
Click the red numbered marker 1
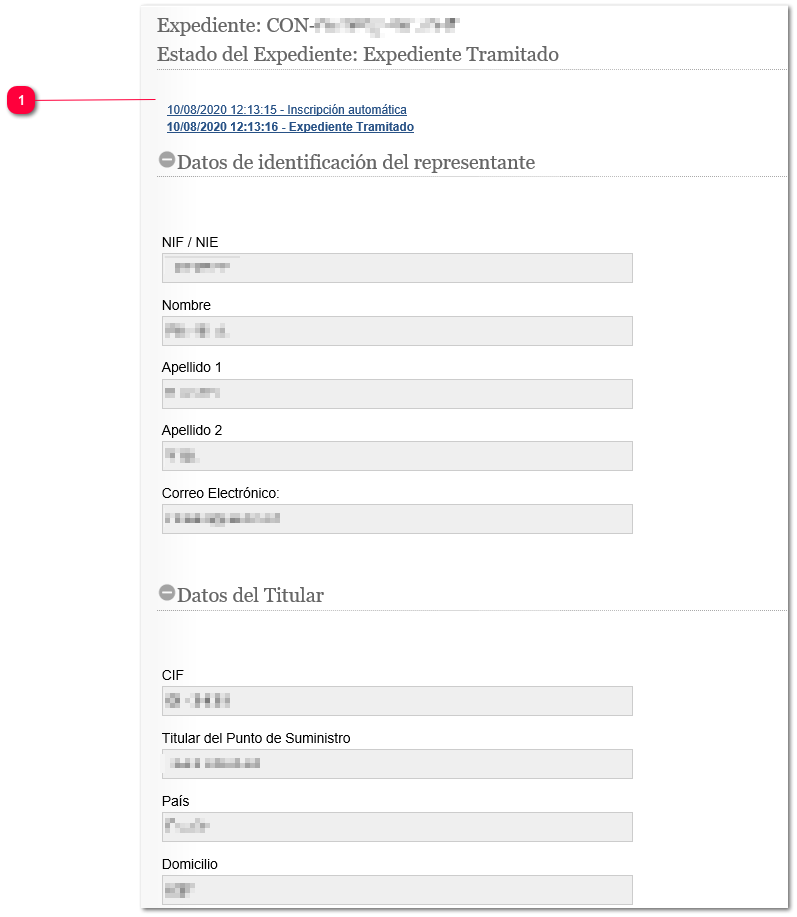(x=21, y=100)
